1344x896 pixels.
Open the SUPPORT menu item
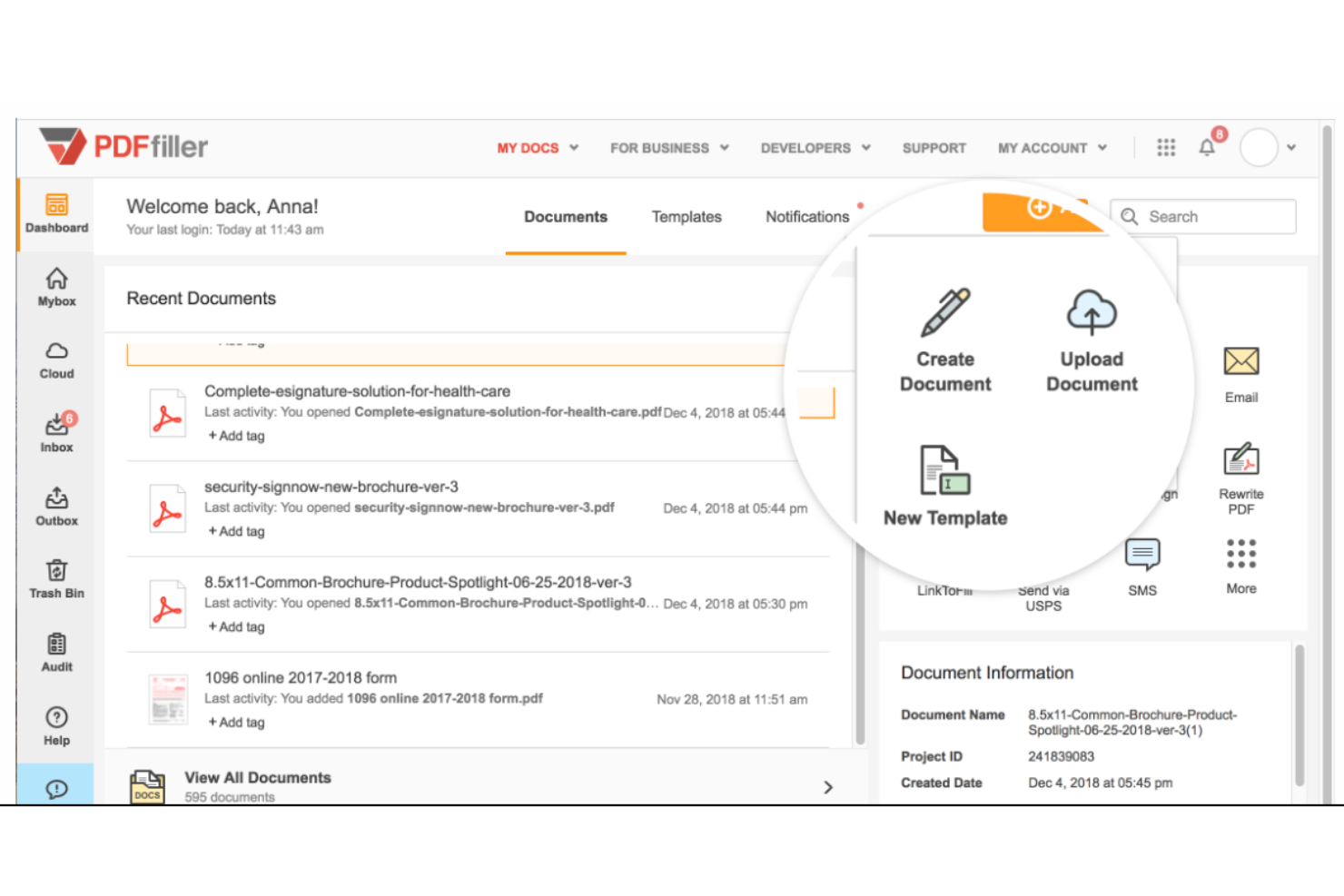click(934, 148)
